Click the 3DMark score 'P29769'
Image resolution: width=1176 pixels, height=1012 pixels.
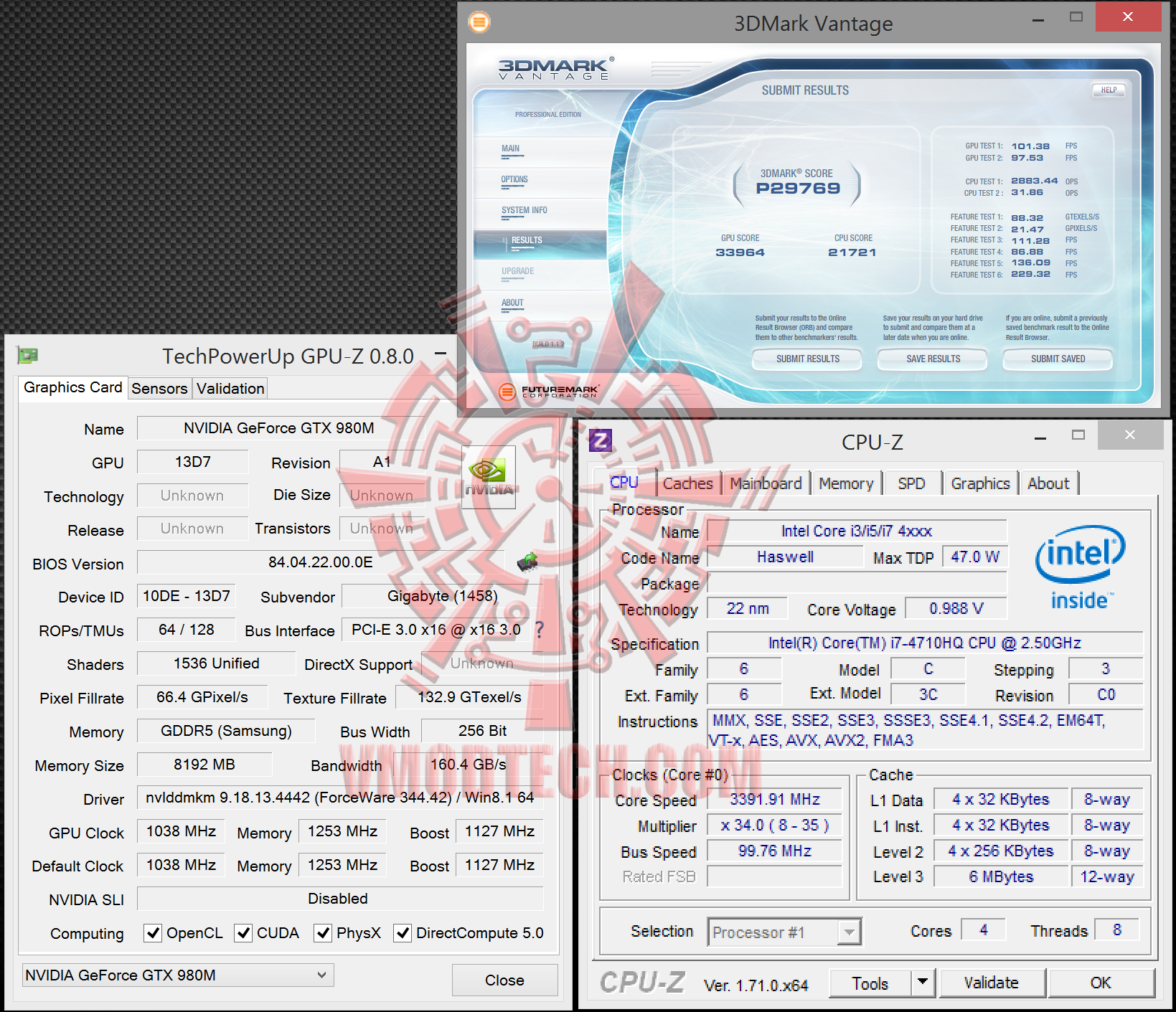point(798,189)
